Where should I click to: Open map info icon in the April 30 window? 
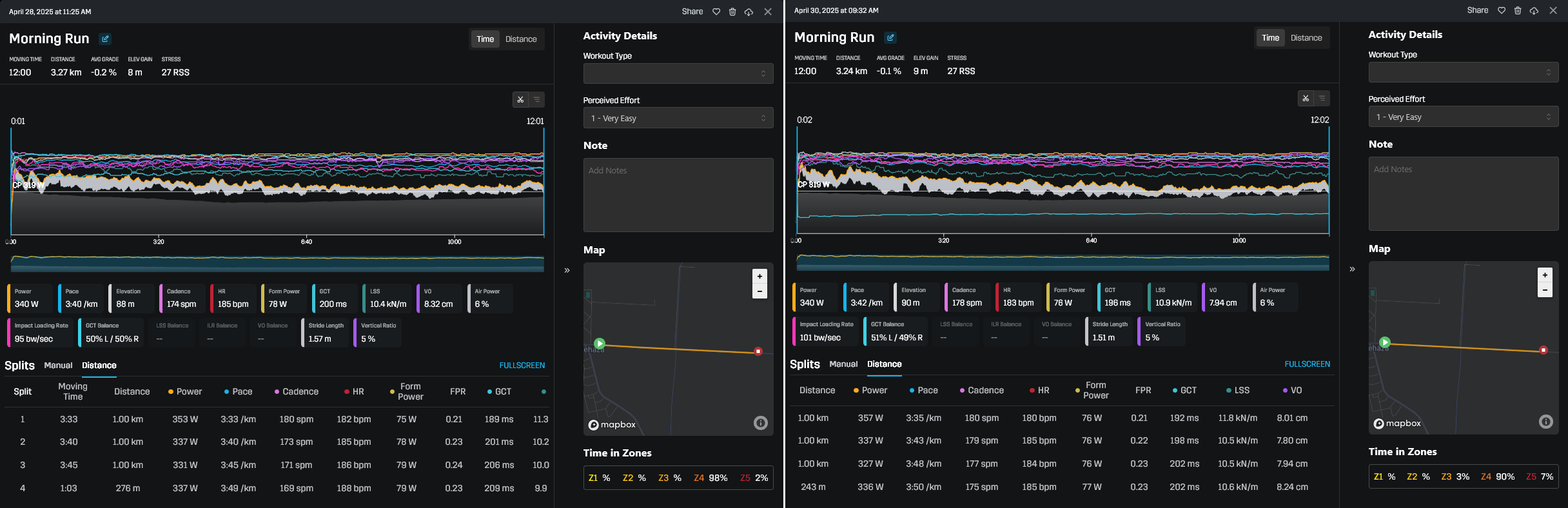click(1546, 422)
